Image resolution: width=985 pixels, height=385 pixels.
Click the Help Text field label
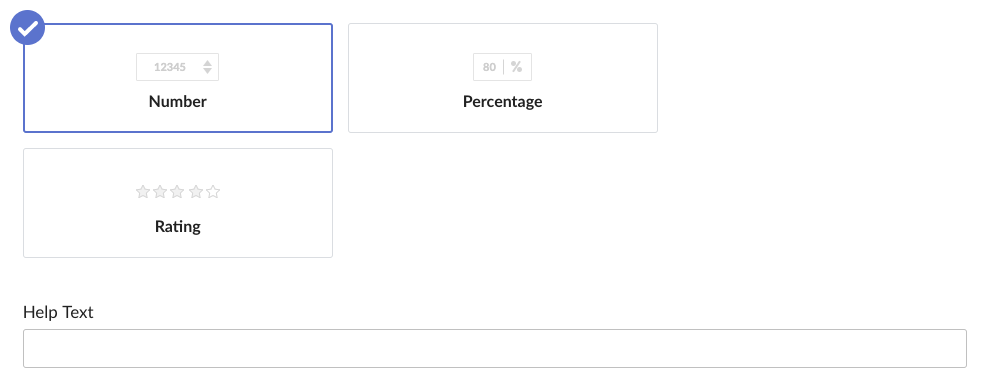click(x=58, y=312)
